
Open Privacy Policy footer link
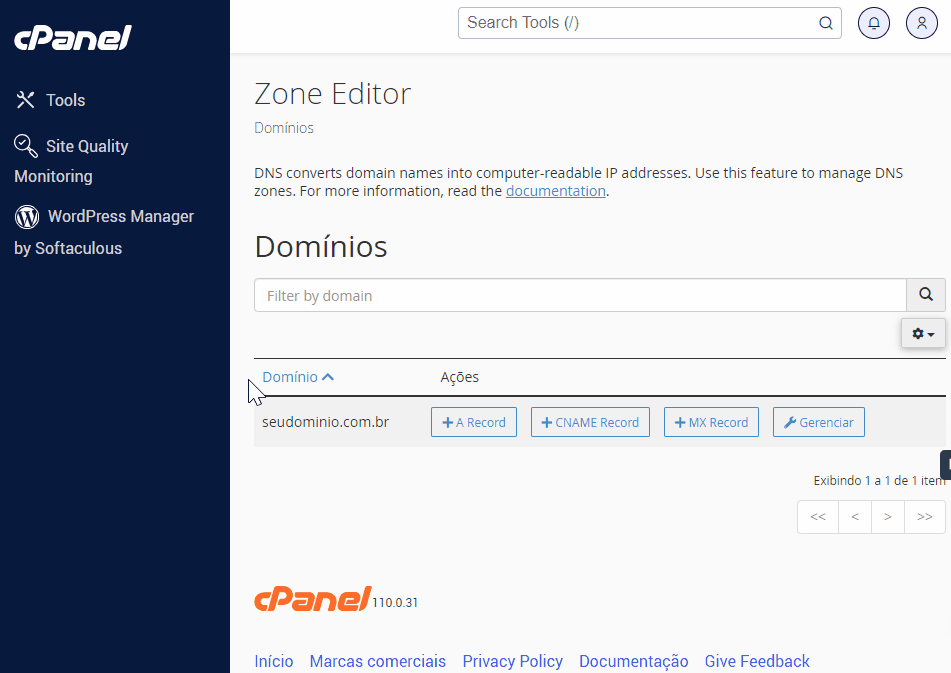coord(512,661)
